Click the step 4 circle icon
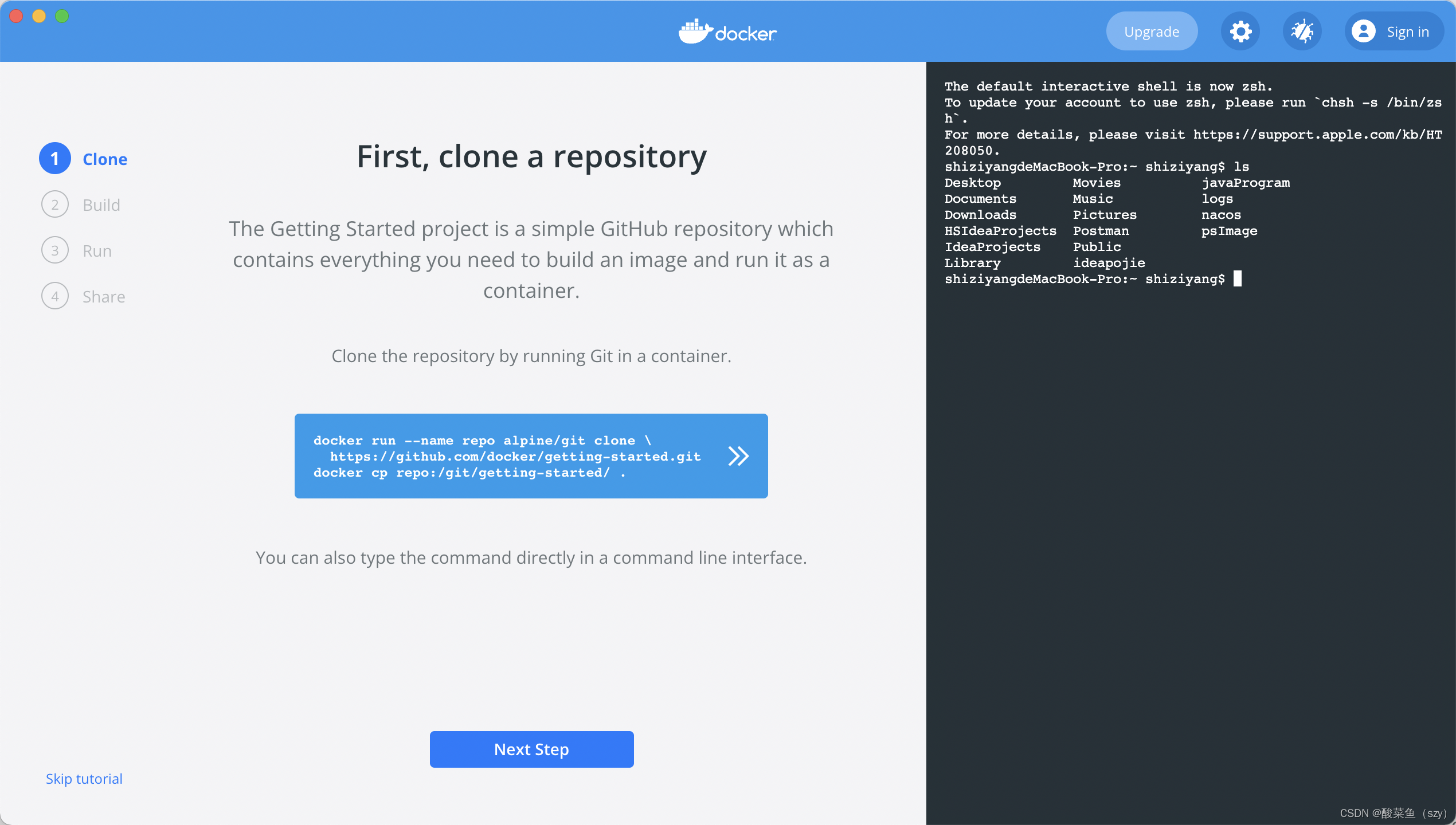The height and width of the screenshot is (825, 1456). coord(54,296)
